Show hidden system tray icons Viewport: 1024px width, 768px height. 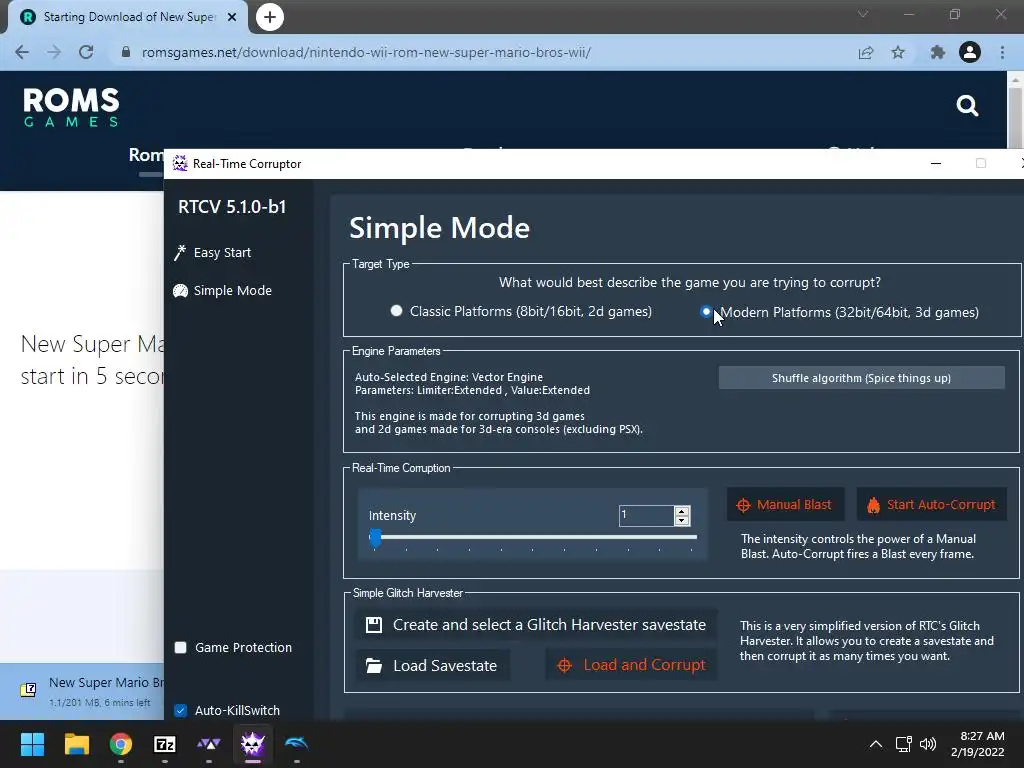coord(876,744)
